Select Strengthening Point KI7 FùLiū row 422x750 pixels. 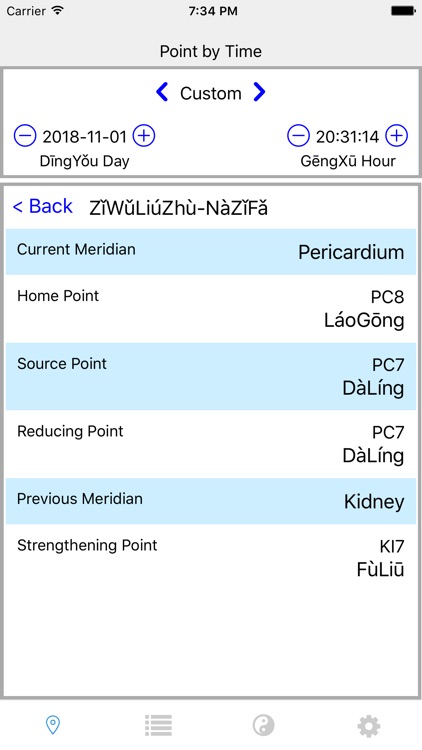pos(211,558)
